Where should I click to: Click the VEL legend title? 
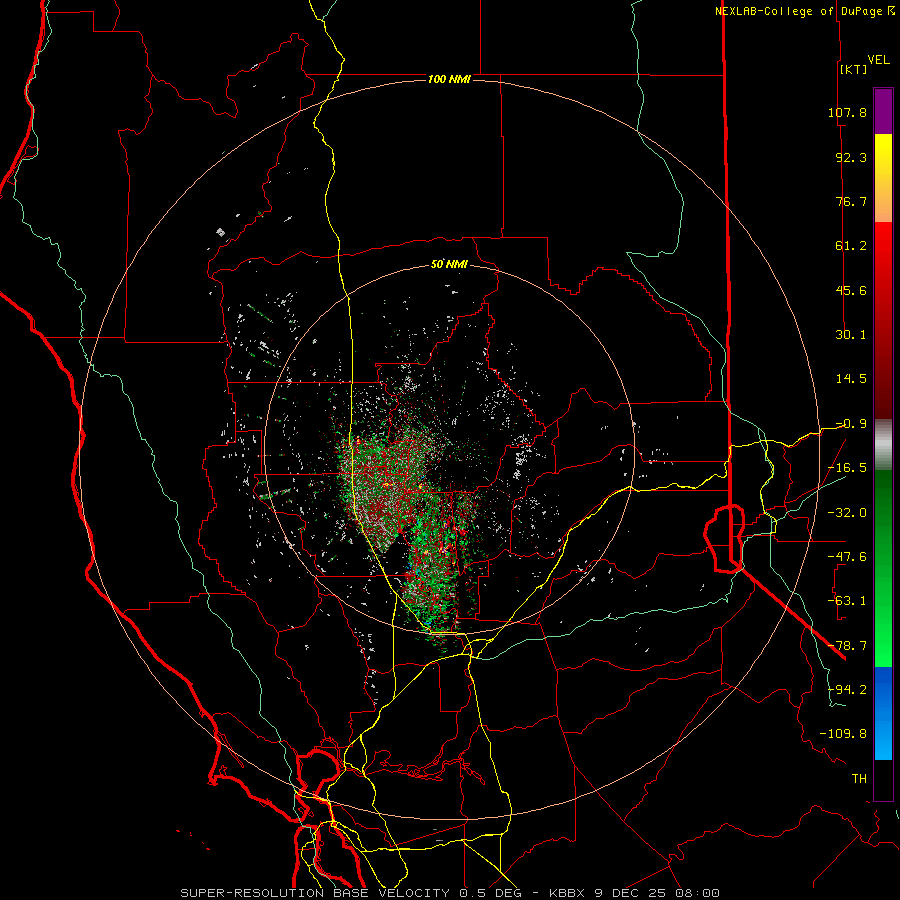[878, 59]
